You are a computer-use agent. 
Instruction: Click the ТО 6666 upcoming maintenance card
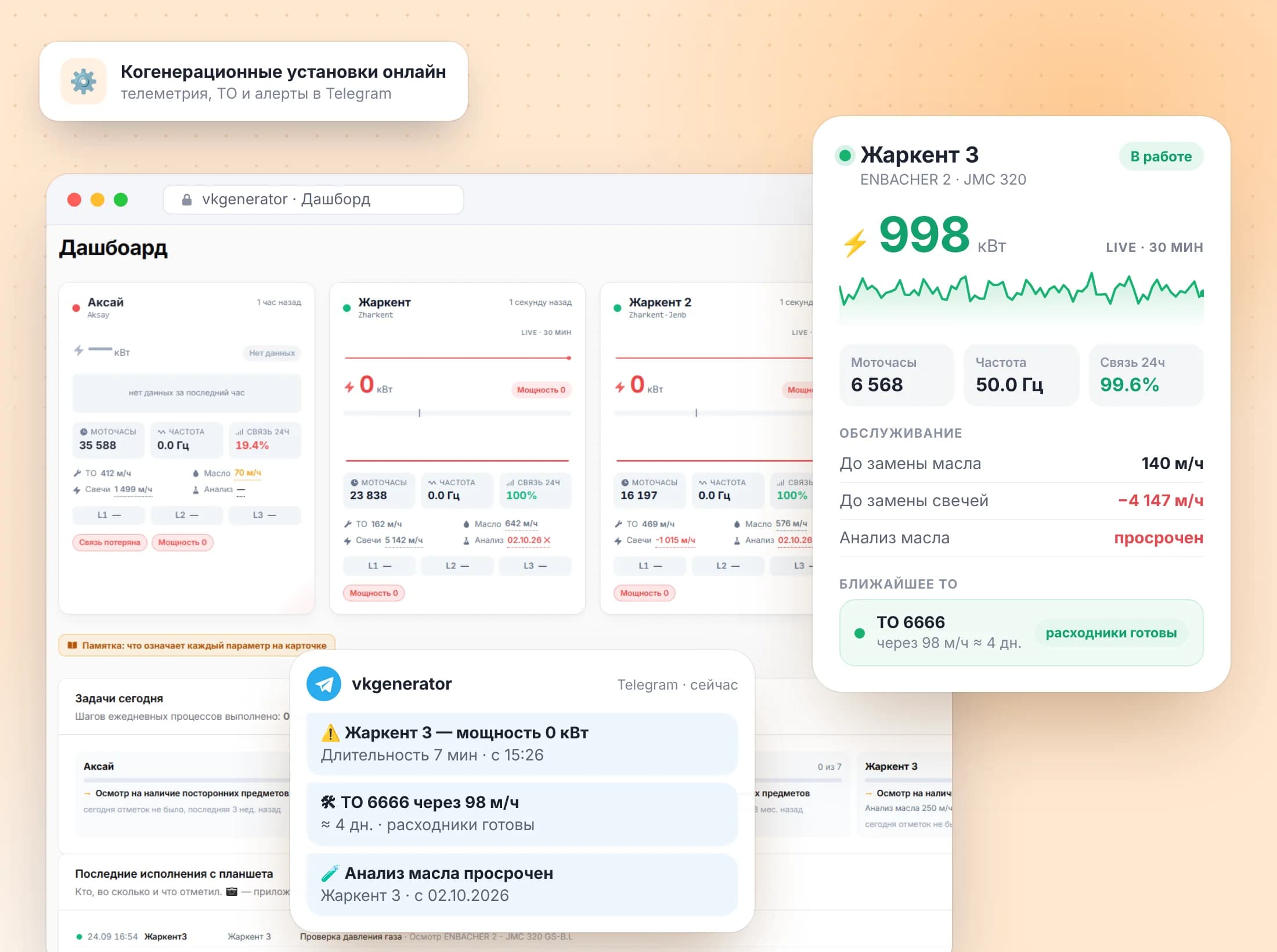click(1021, 633)
